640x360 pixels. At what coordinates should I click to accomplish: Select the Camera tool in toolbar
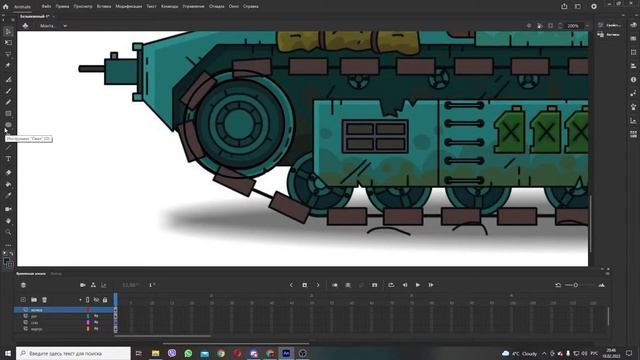tap(8, 209)
